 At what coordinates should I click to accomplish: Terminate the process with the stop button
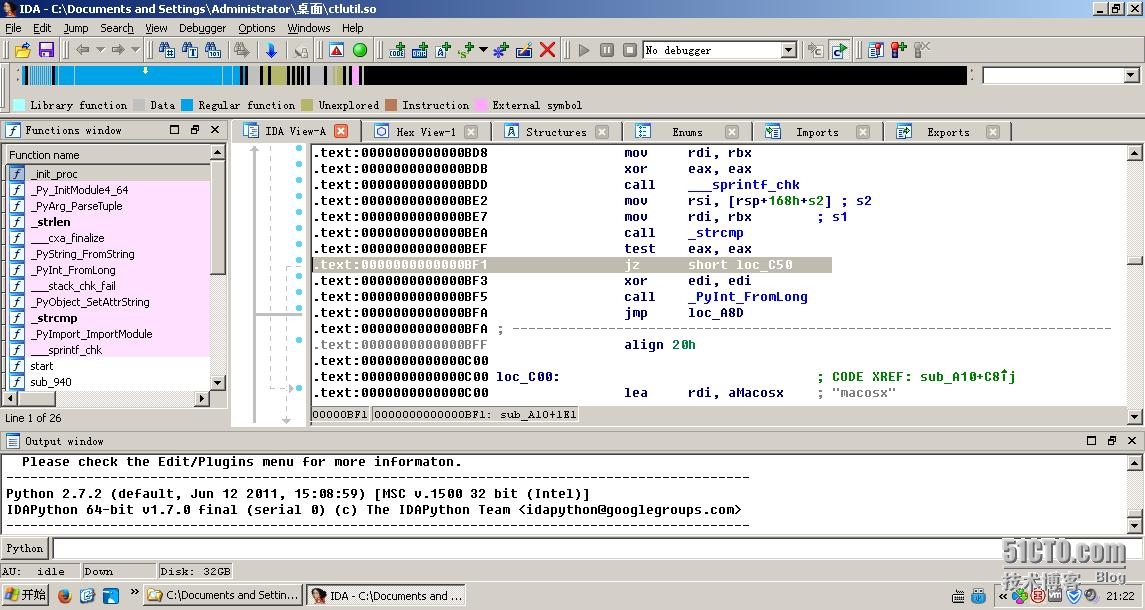coord(629,50)
